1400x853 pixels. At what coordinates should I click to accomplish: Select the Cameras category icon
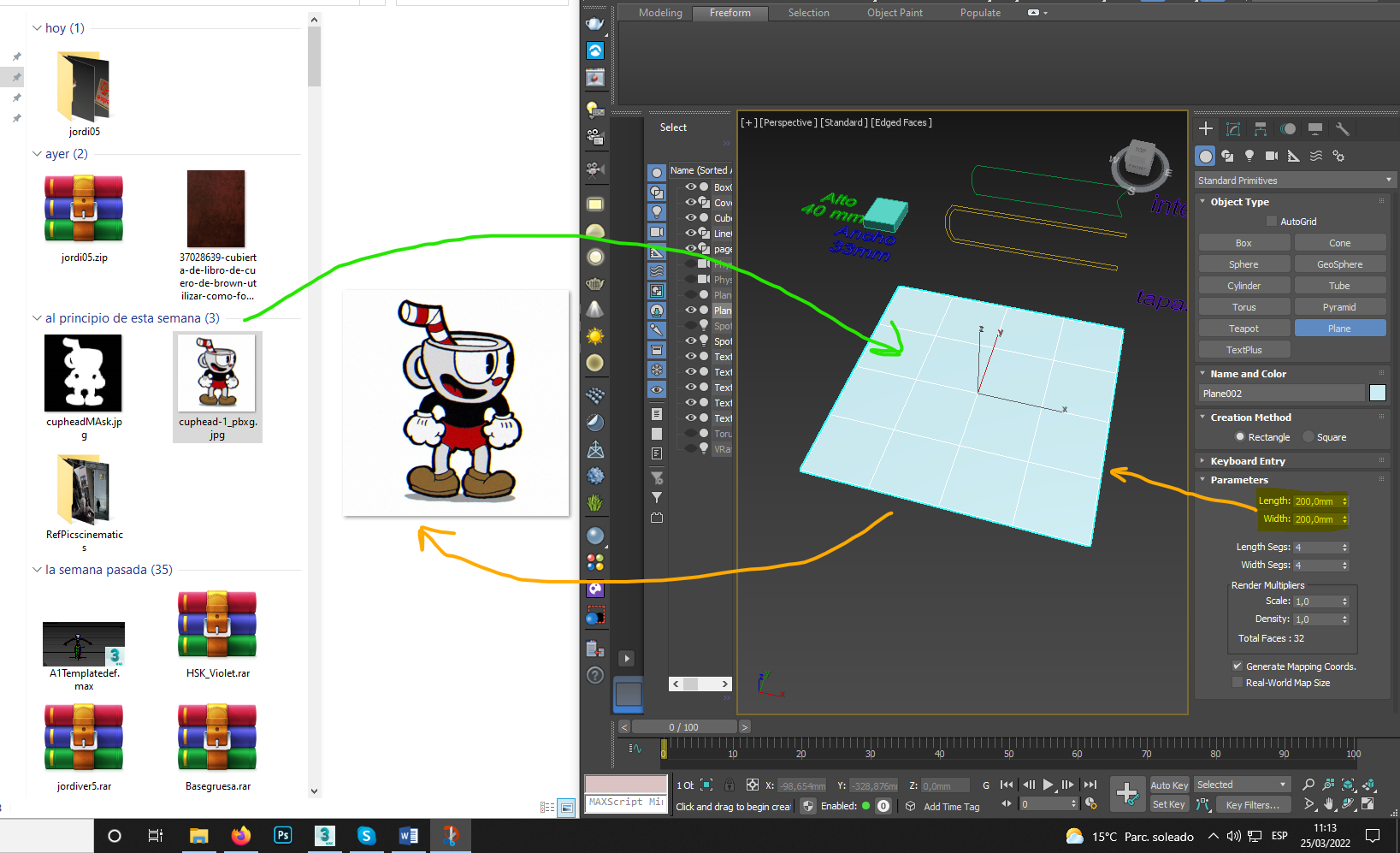point(1272,156)
